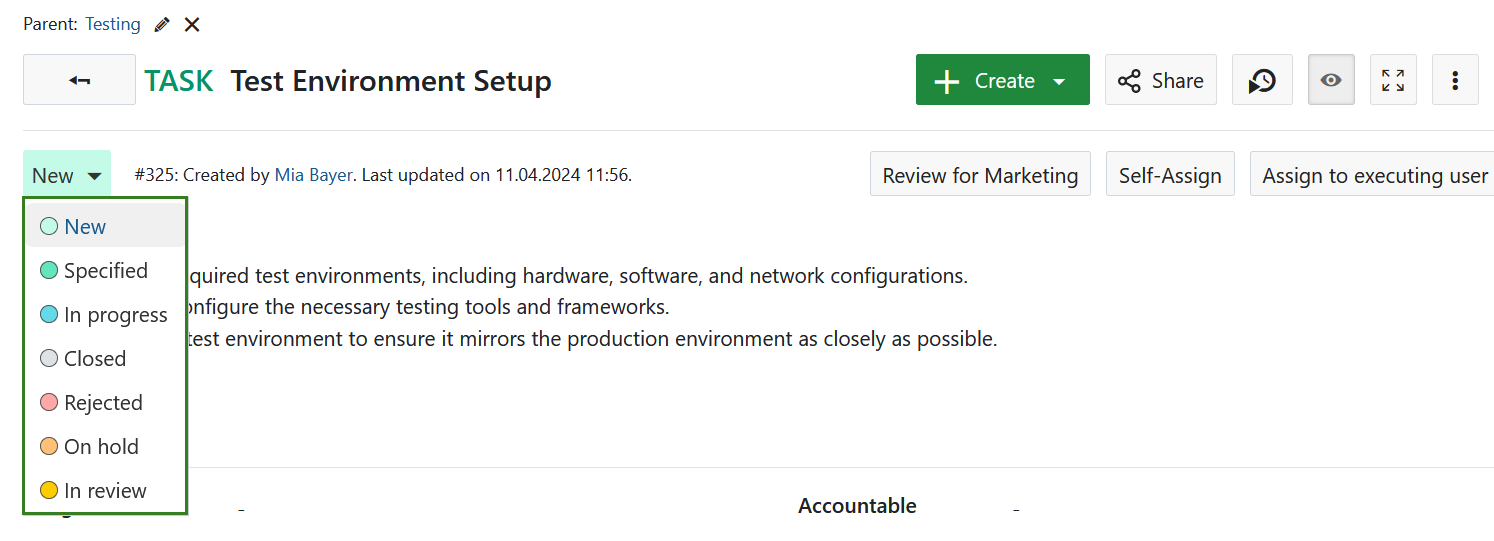Click the Share button
The image size is (1494, 541).
coord(1160,80)
